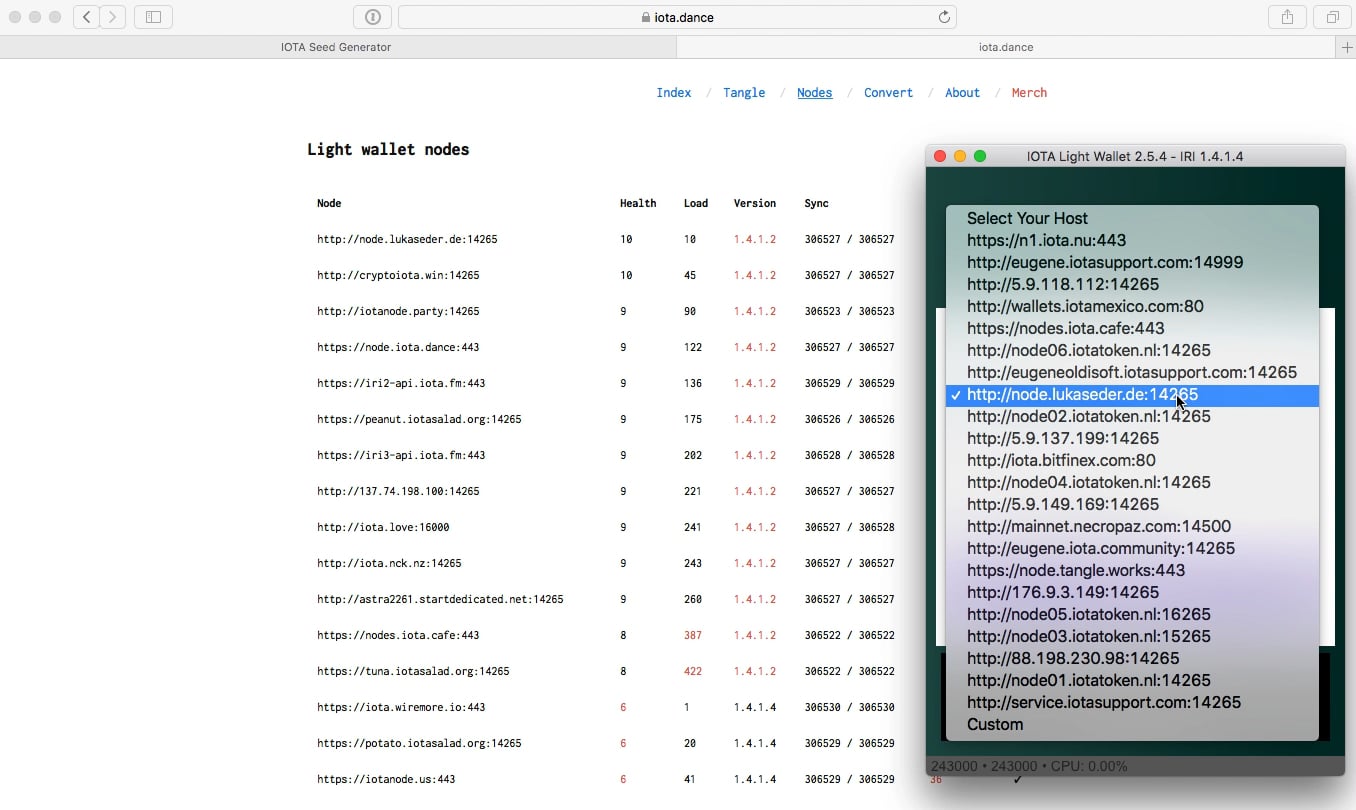Toggle the Safari sidebar button

point(153,17)
